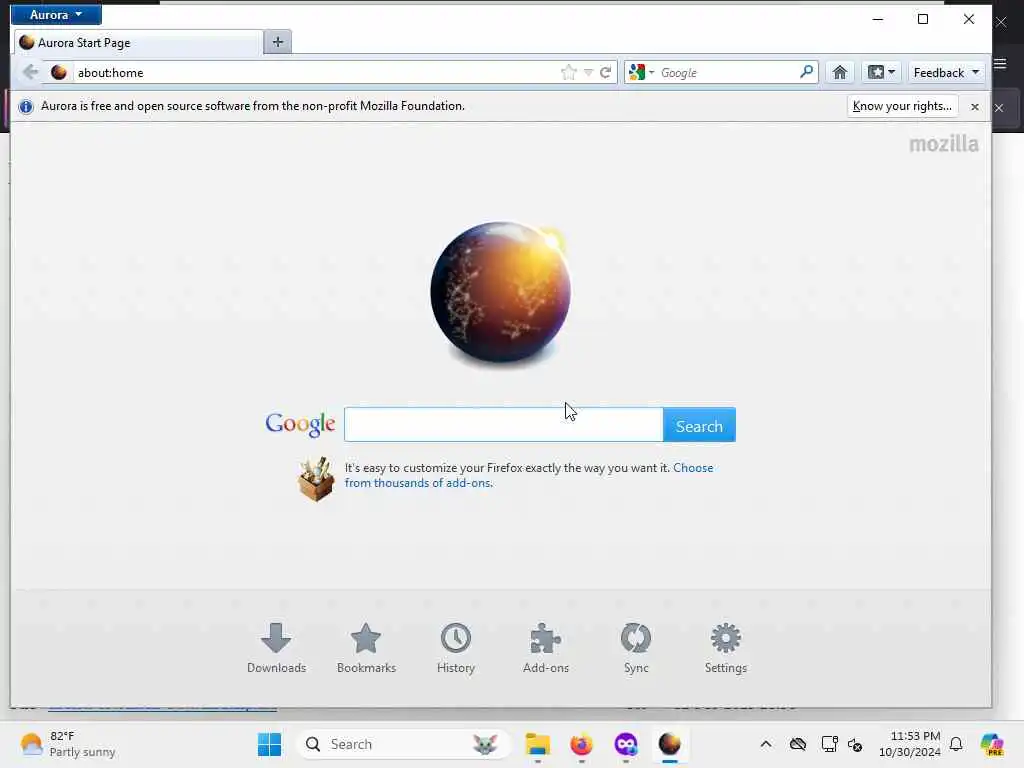
Task: Click the Google search box on start page
Action: [x=504, y=425]
